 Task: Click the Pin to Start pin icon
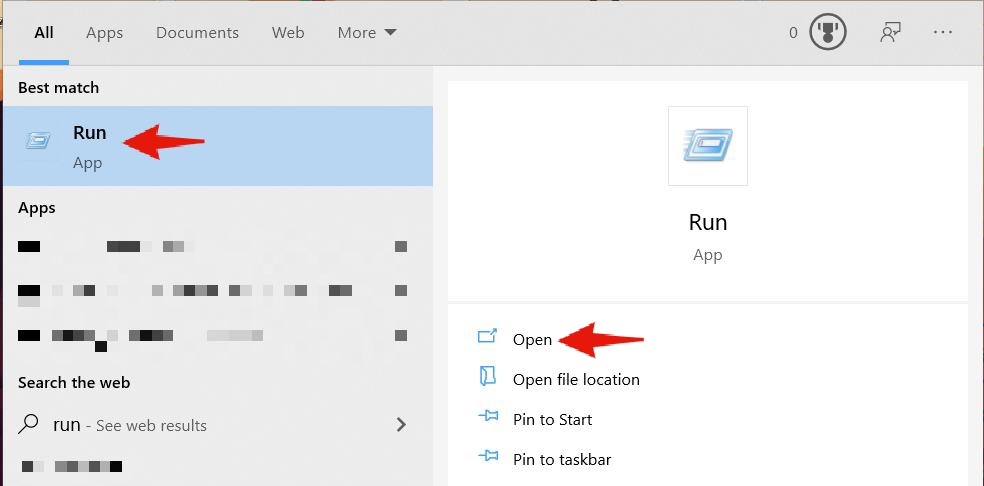488,418
